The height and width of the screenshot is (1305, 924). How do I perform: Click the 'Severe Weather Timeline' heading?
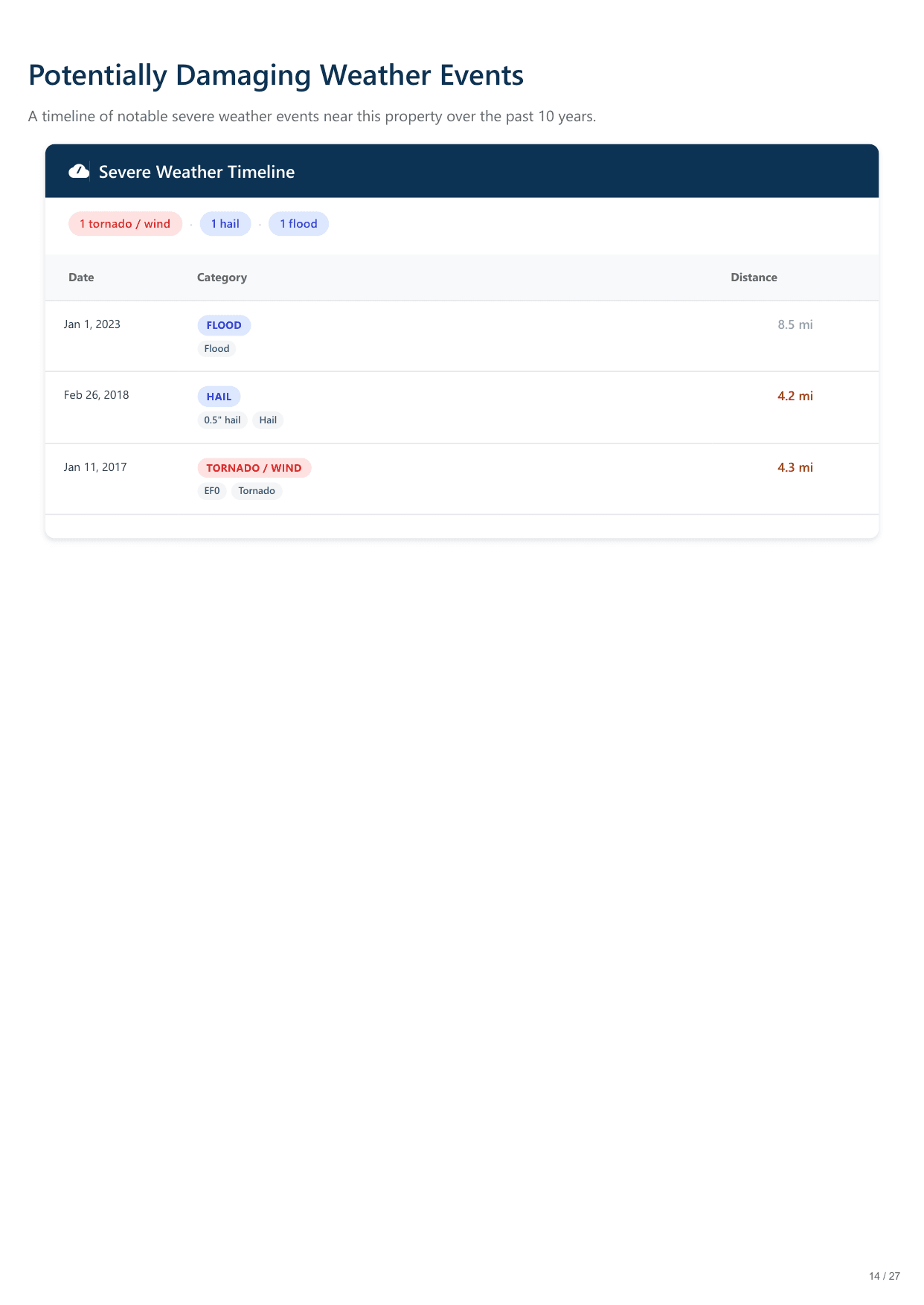pyautogui.click(x=196, y=172)
